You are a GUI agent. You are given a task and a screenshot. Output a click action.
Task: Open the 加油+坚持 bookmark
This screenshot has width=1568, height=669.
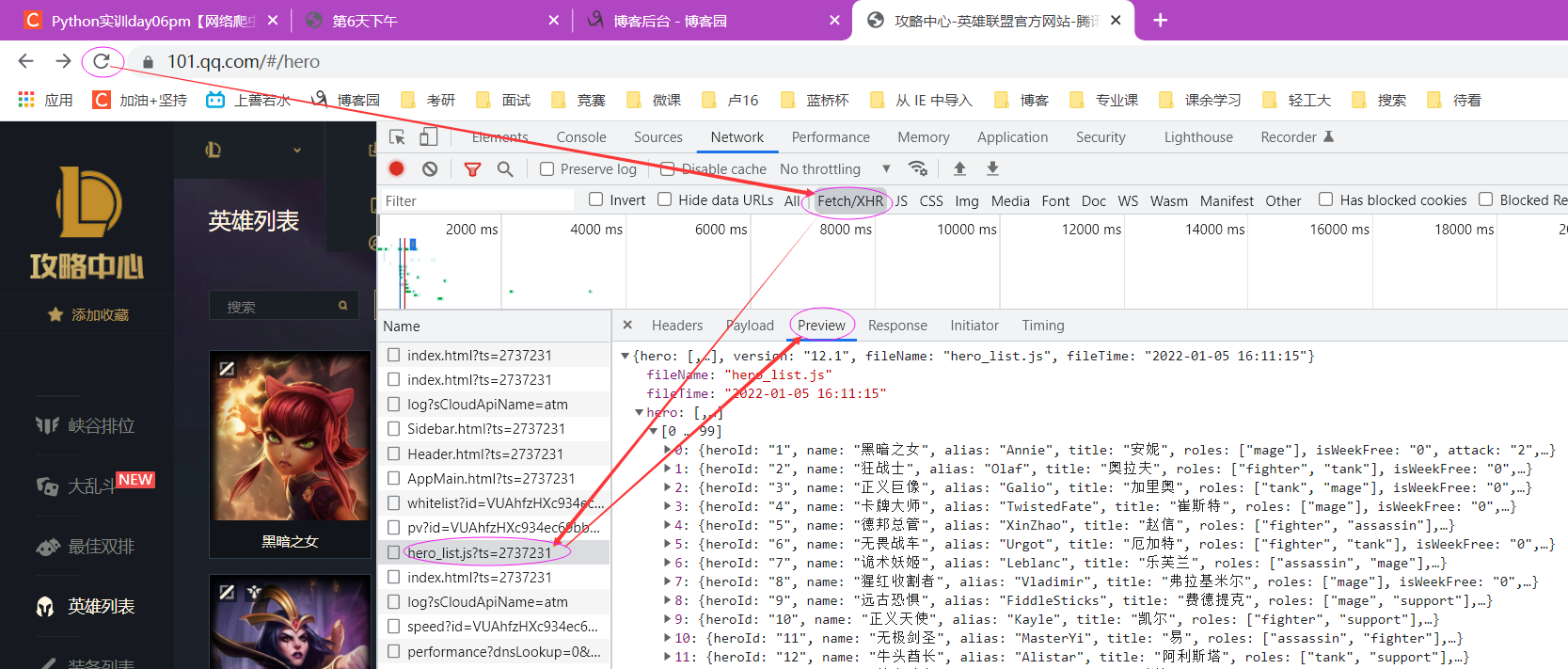click(140, 100)
